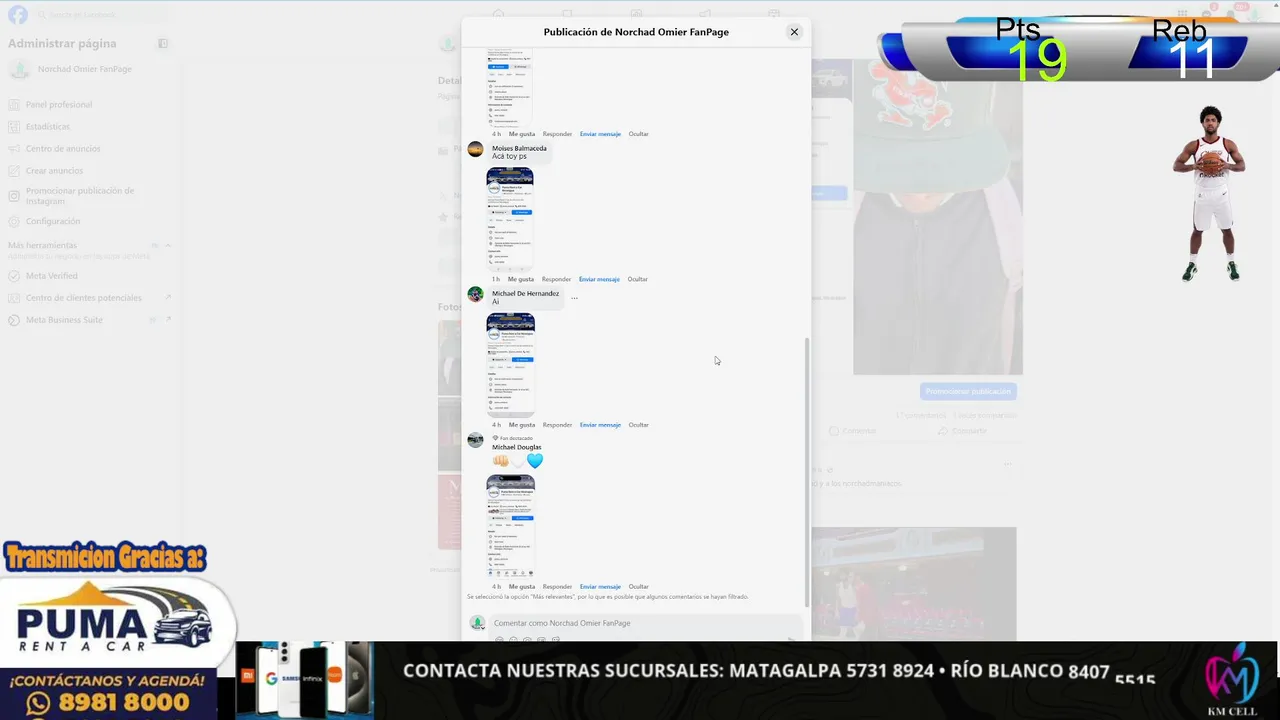Open Configuración in the sidebar
Screen dimensions: 1280x720
tap(53, 221)
